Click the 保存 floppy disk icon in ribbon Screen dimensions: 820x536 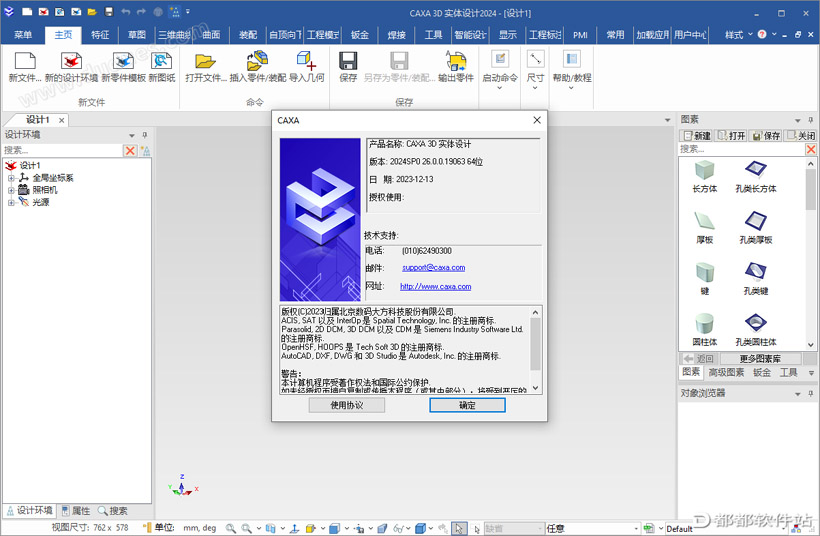coord(348,61)
